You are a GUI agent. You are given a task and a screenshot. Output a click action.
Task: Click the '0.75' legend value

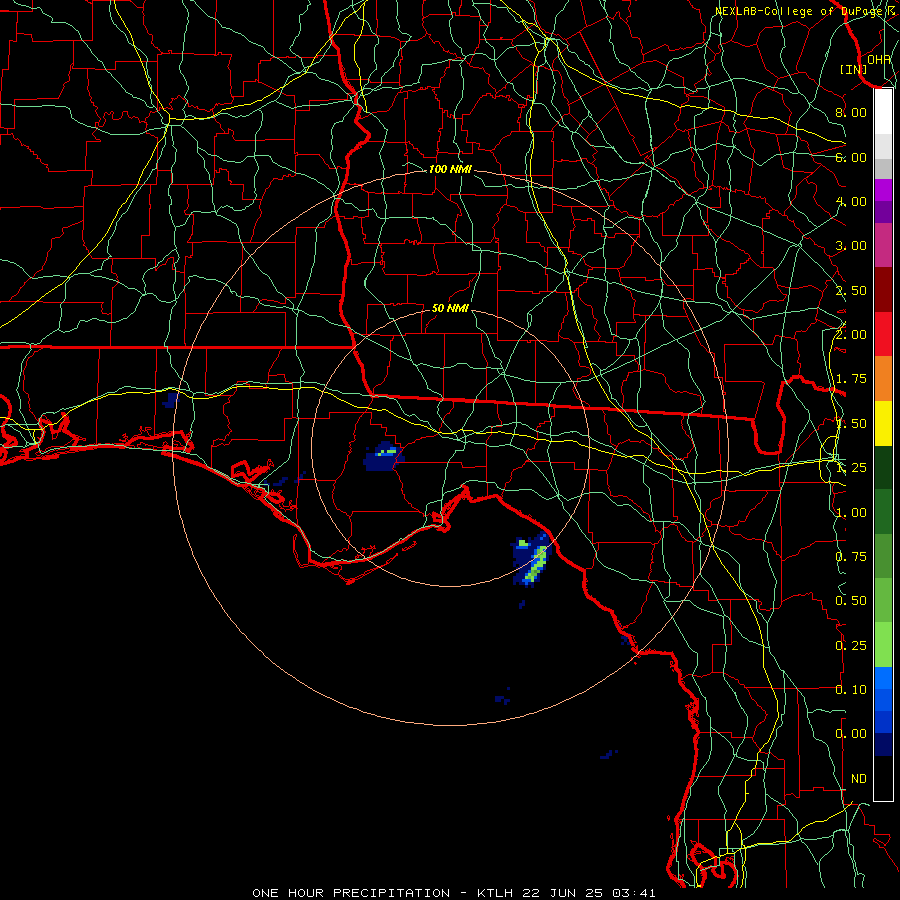coord(851,557)
